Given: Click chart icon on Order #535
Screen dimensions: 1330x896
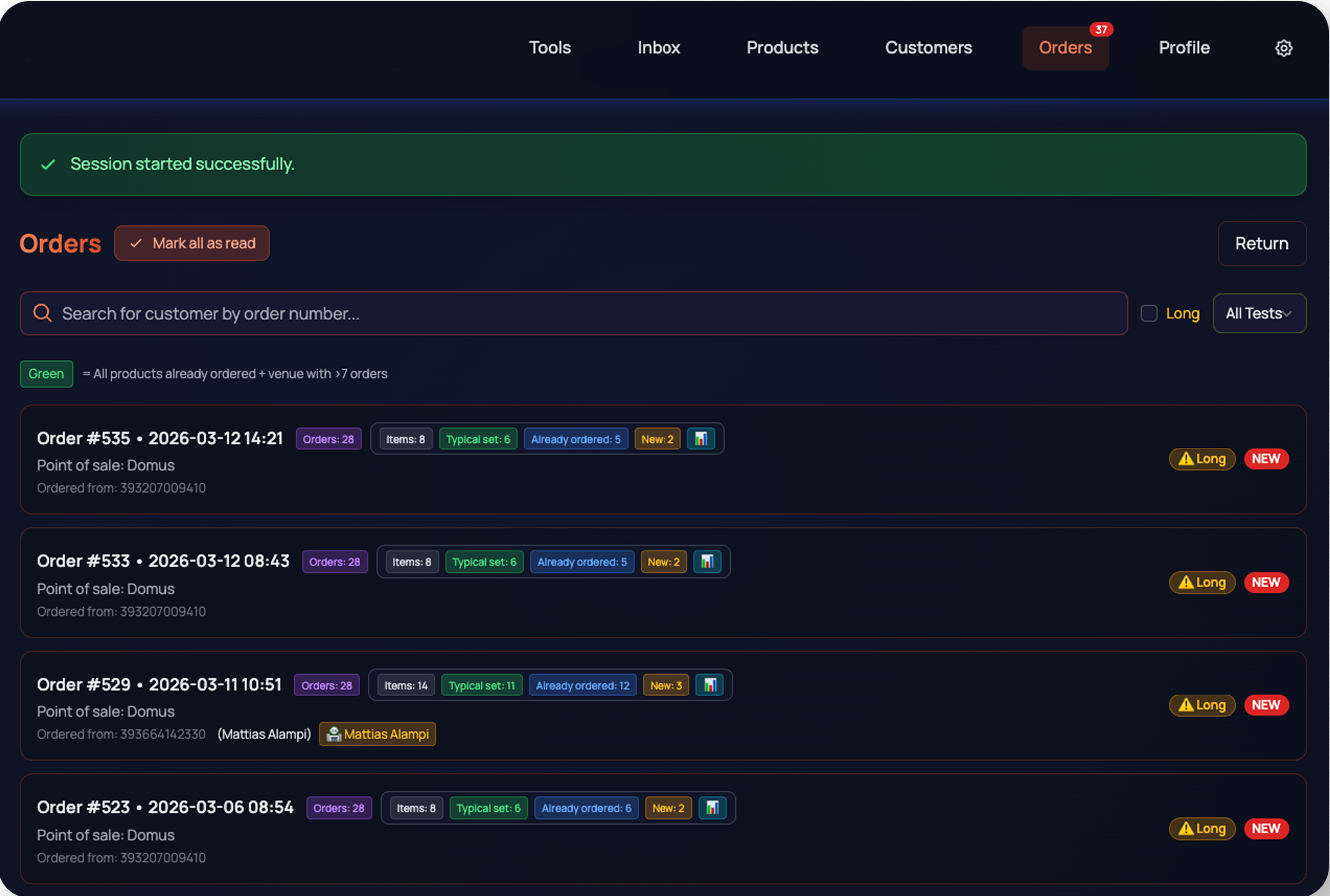Looking at the screenshot, I should (x=701, y=439).
